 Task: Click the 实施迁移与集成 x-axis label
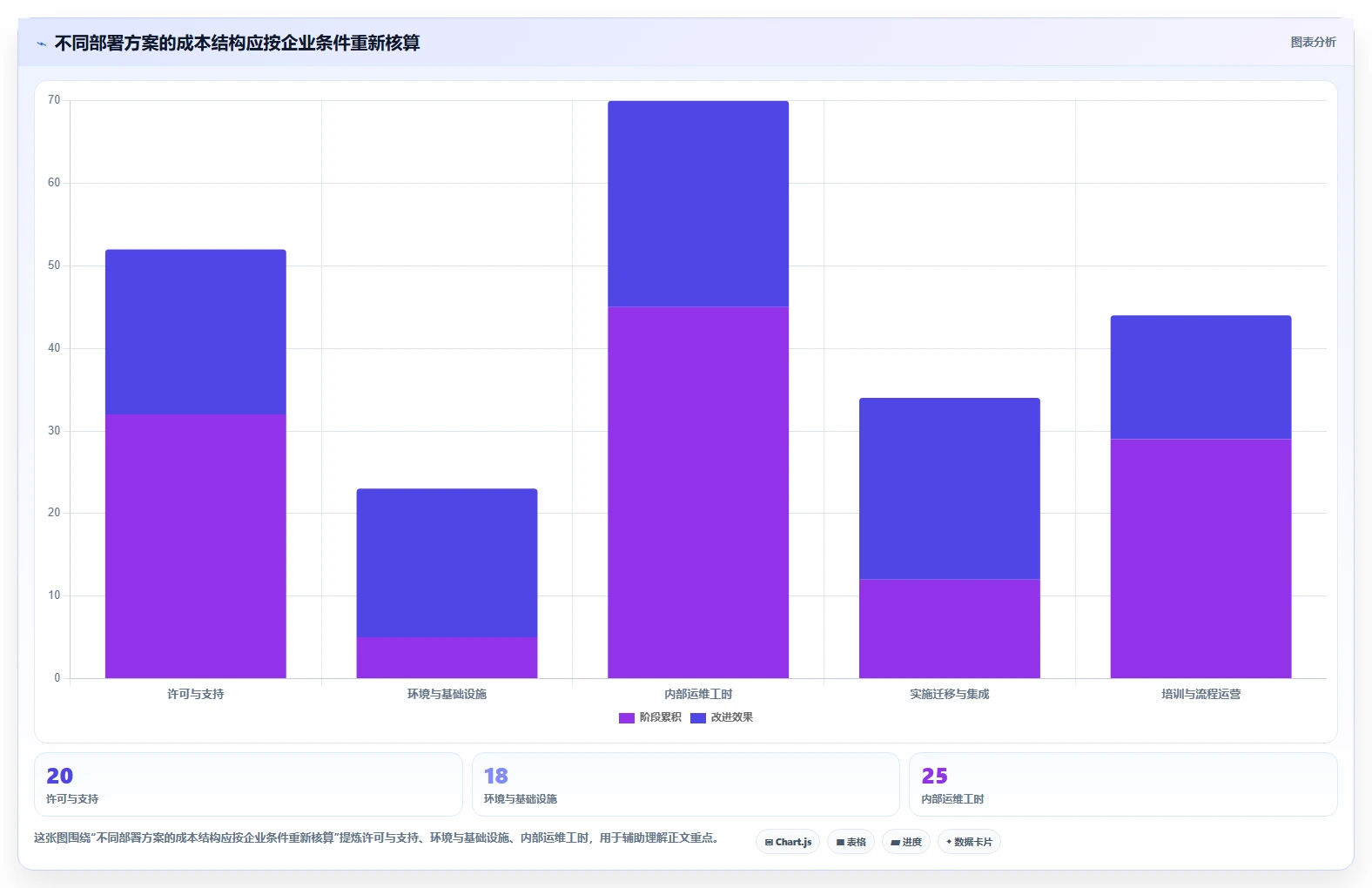coord(950,694)
